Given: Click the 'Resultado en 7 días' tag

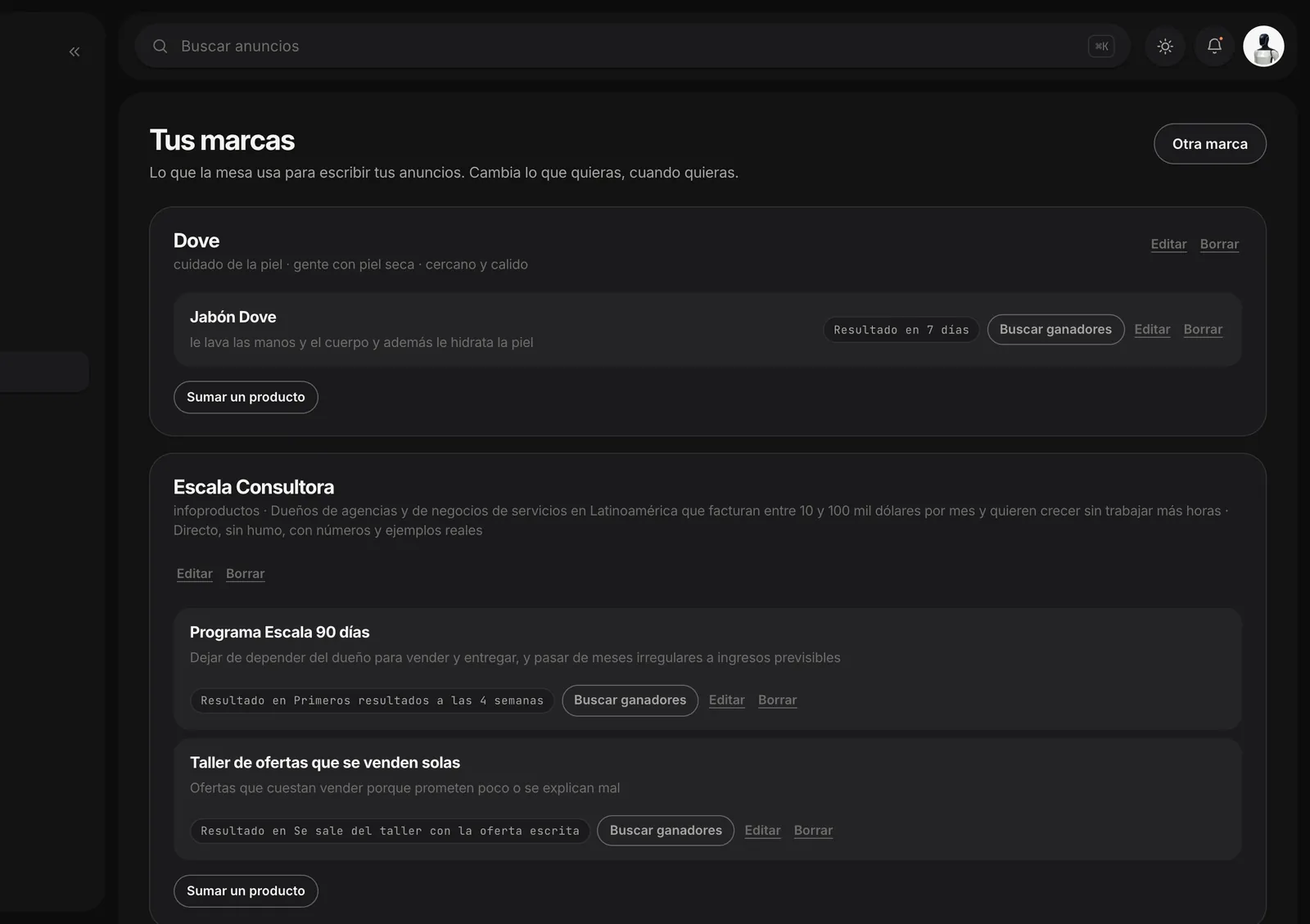Looking at the screenshot, I should [901, 330].
